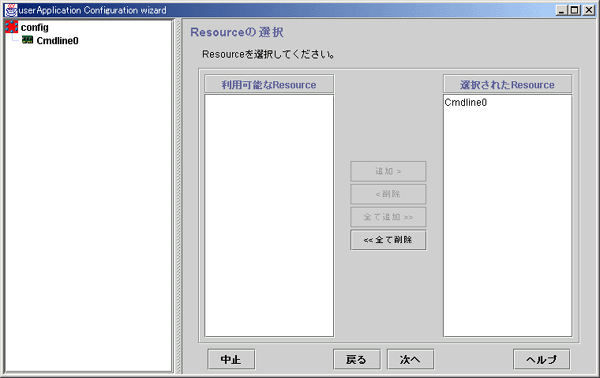The image size is (600, 378).
Task: Maximize the wizard window
Action: tap(575, 10)
